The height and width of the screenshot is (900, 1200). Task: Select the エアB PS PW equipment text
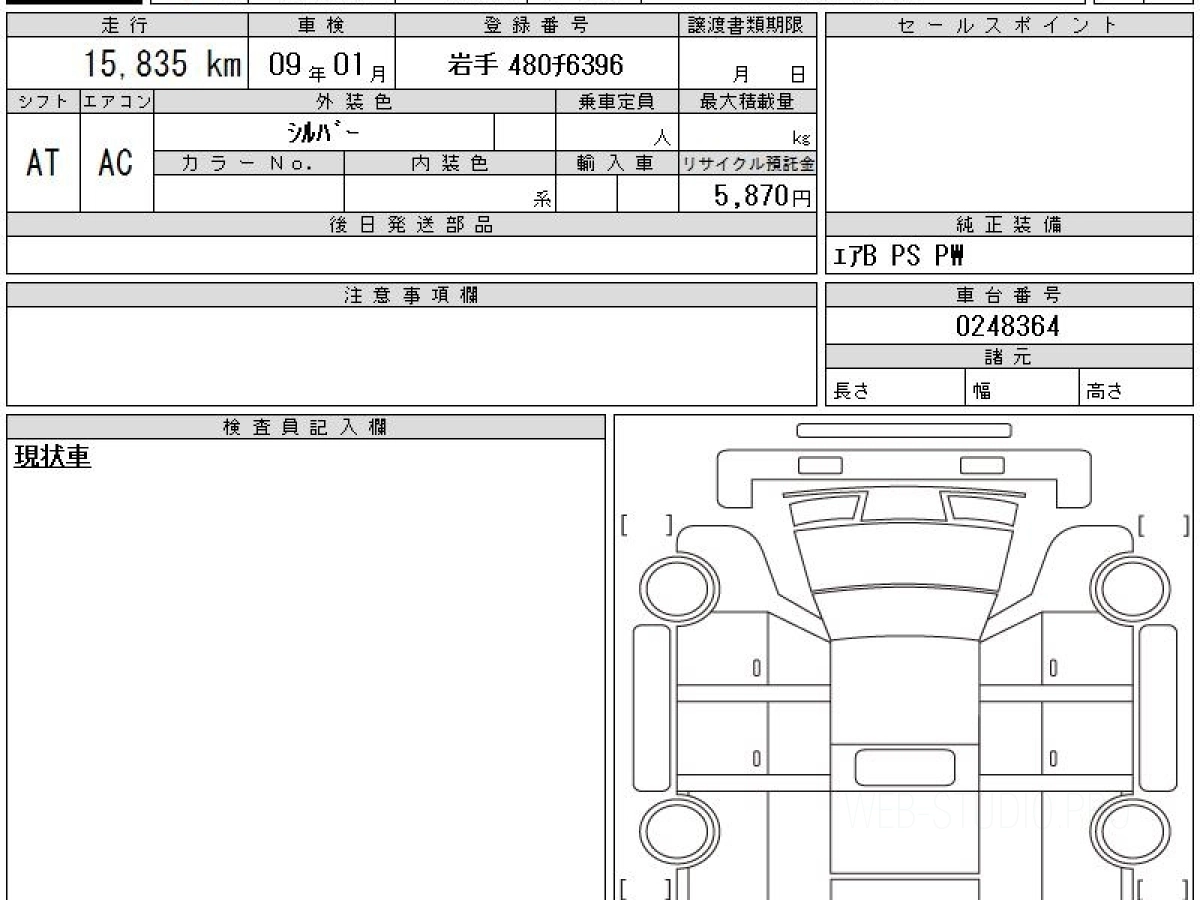[x=898, y=257]
